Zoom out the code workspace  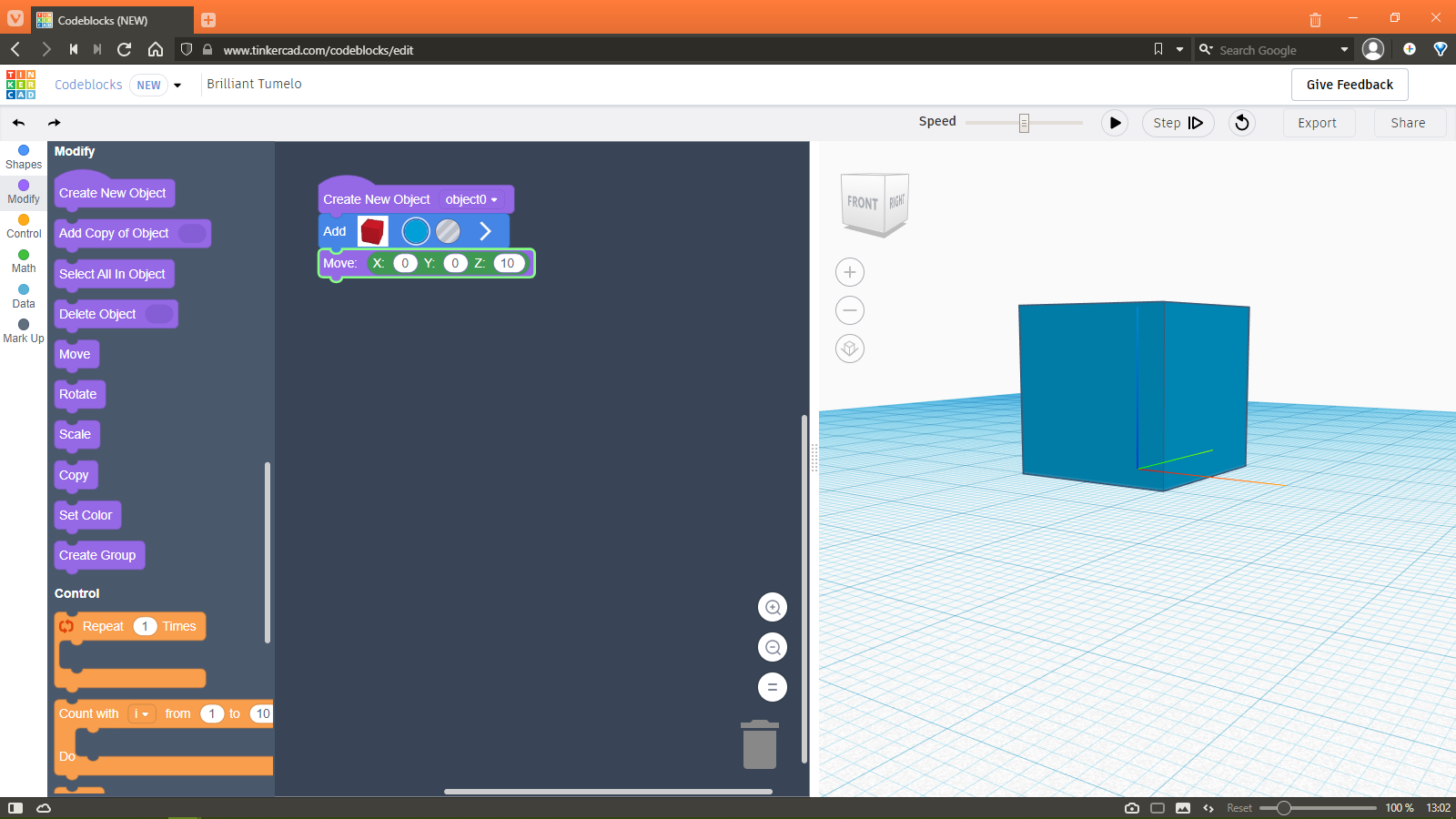773,647
